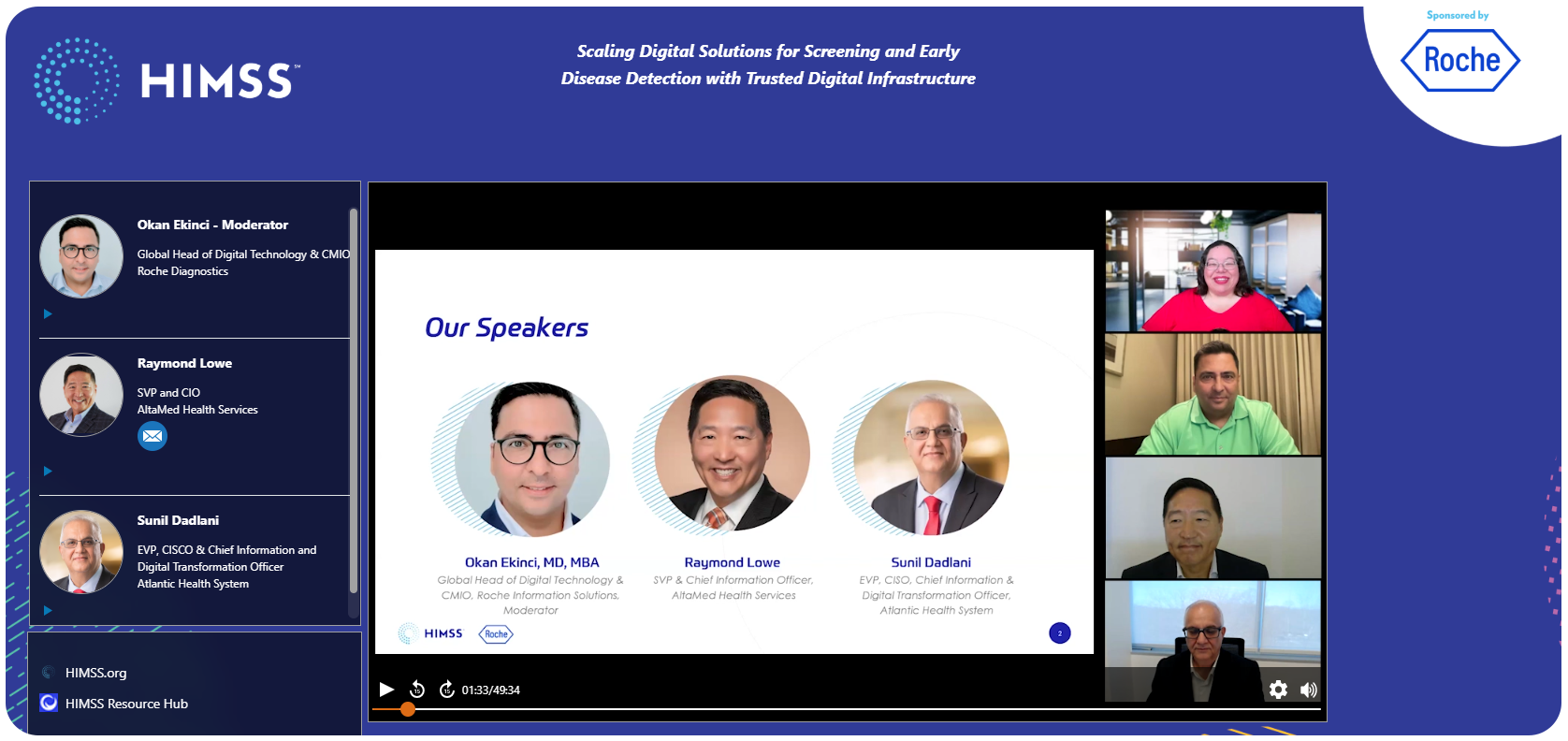Open HIMSS Resource Hub link
1568x741 pixels.
[x=126, y=704]
